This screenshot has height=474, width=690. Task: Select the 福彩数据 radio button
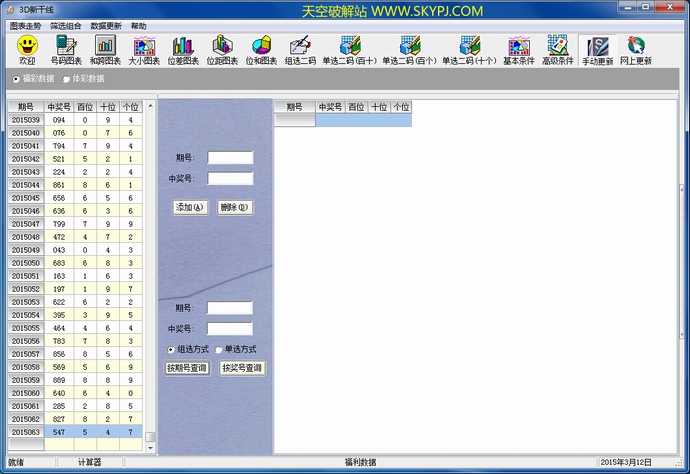coord(14,78)
